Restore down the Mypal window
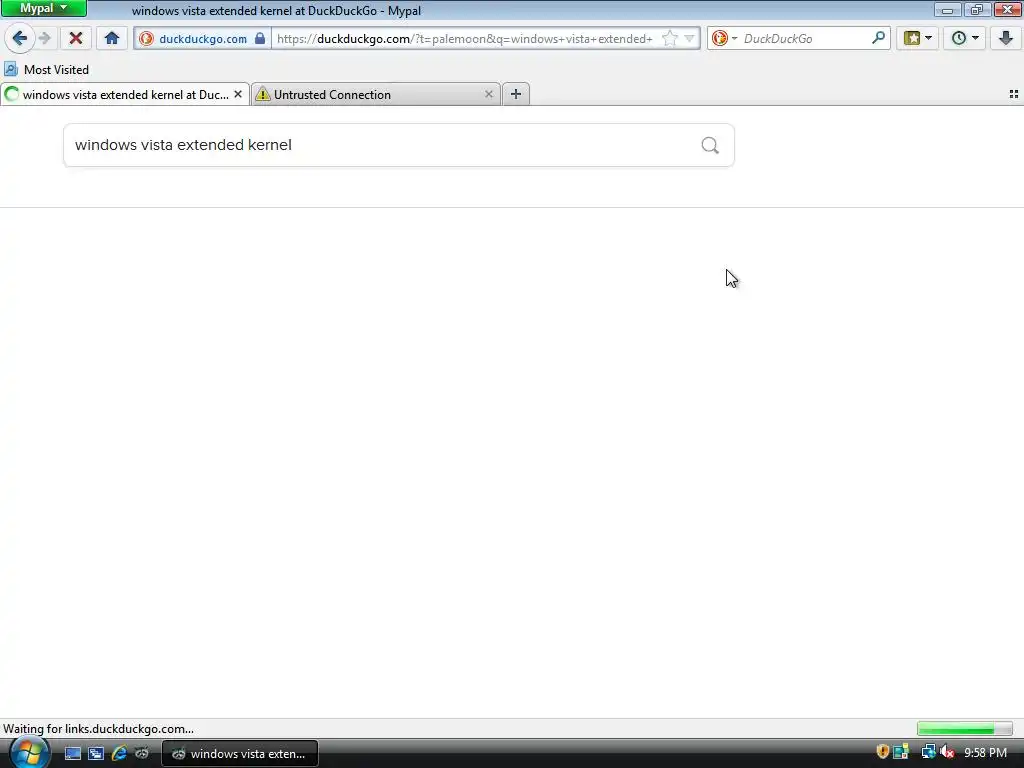The image size is (1024, 768). coord(976,9)
